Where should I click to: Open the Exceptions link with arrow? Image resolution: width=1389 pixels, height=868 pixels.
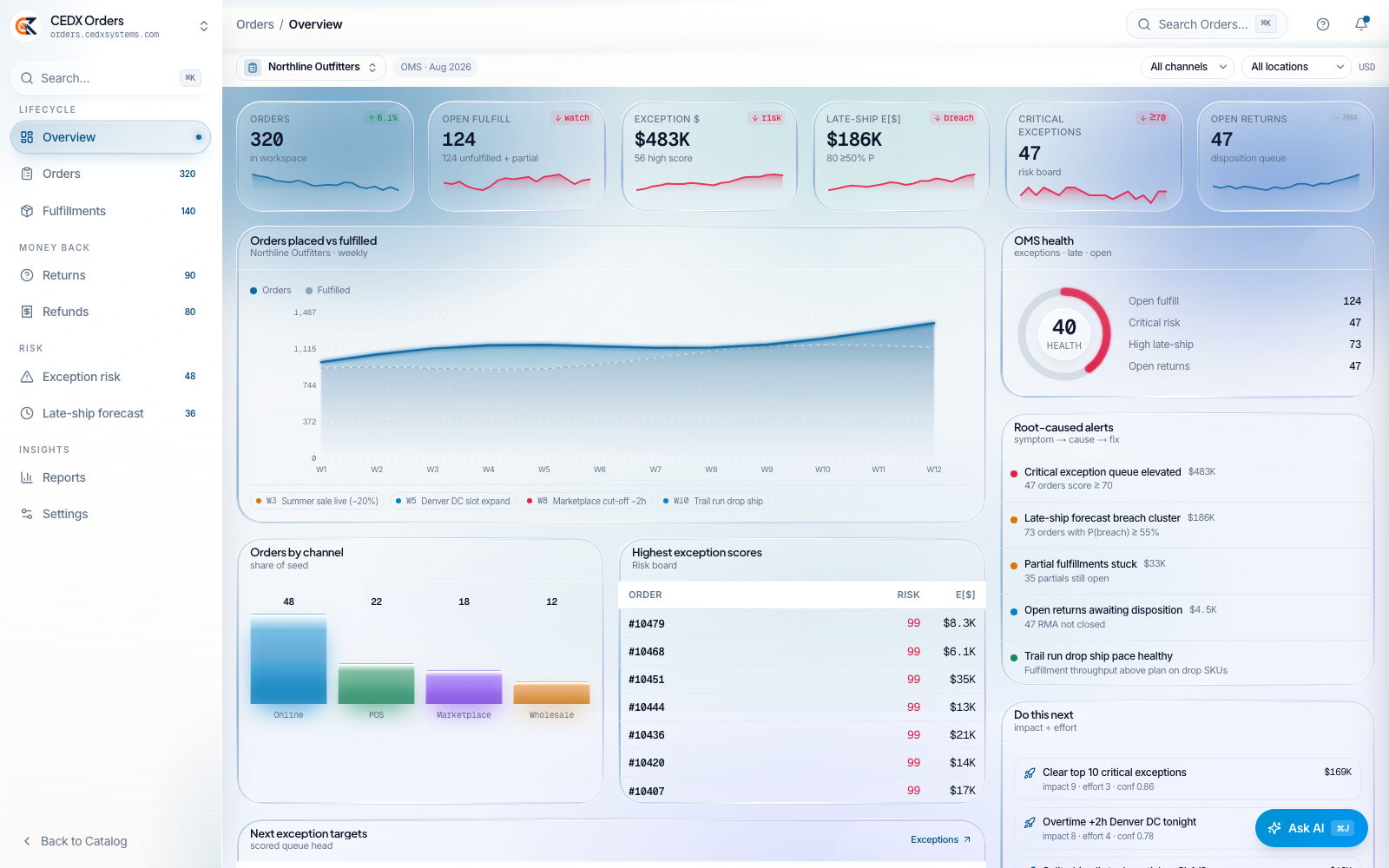(x=941, y=839)
